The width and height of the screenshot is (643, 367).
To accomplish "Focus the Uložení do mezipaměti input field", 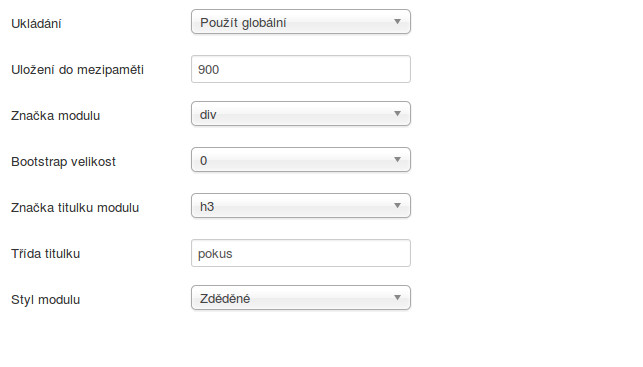I will coord(301,69).
